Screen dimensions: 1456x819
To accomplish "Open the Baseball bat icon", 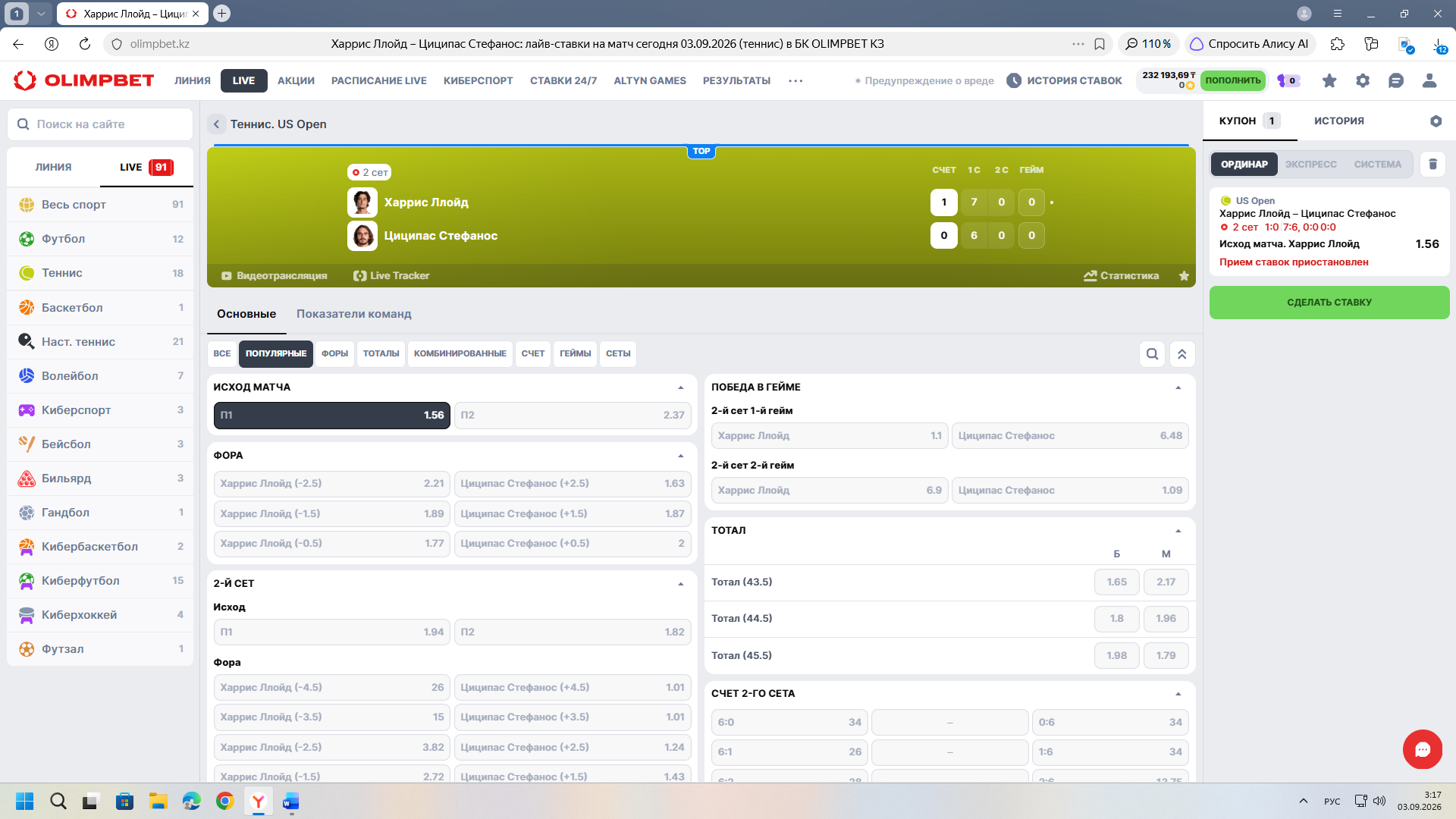I will pyautogui.click(x=27, y=444).
